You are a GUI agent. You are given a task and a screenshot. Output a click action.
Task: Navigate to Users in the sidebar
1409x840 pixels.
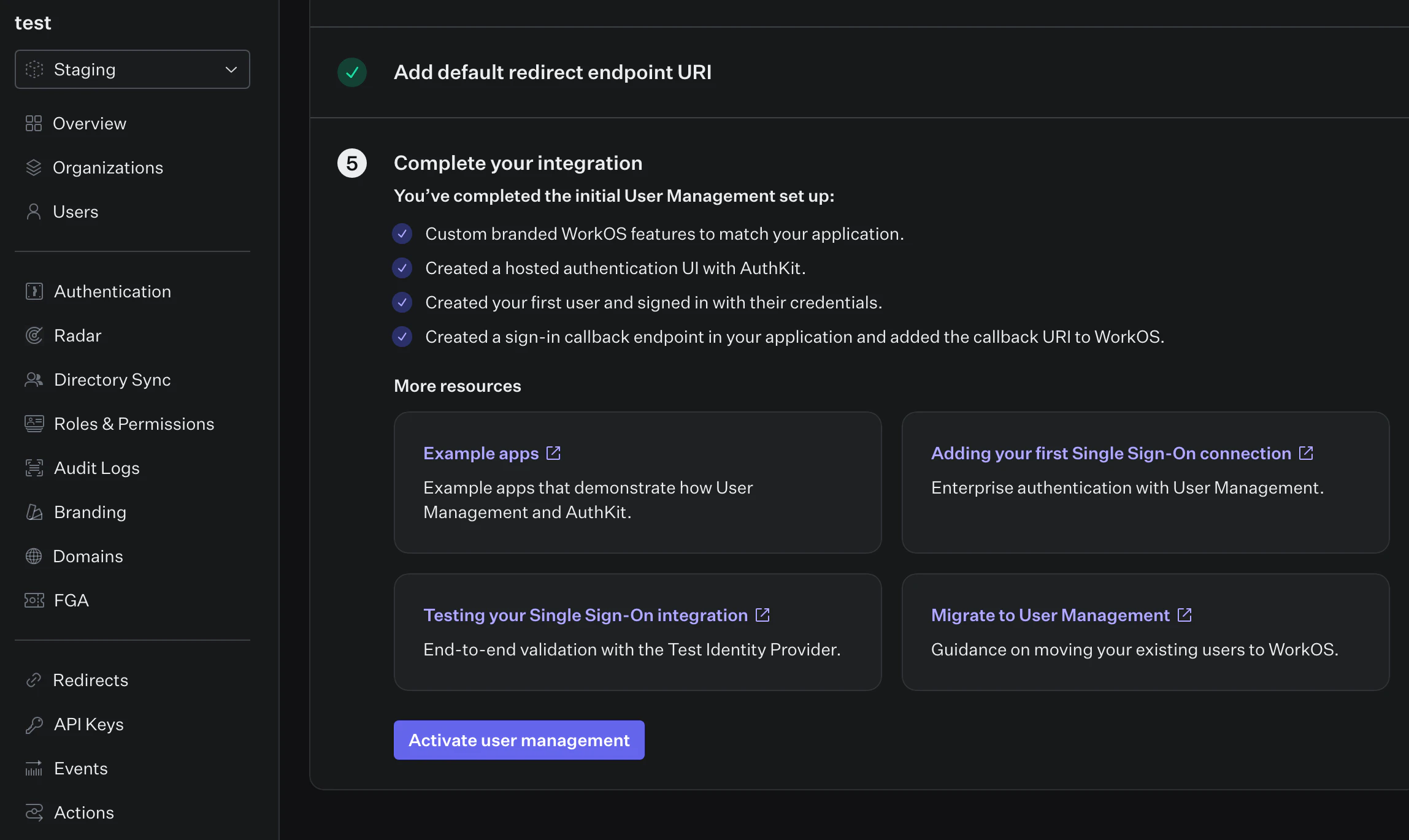pos(75,212)
